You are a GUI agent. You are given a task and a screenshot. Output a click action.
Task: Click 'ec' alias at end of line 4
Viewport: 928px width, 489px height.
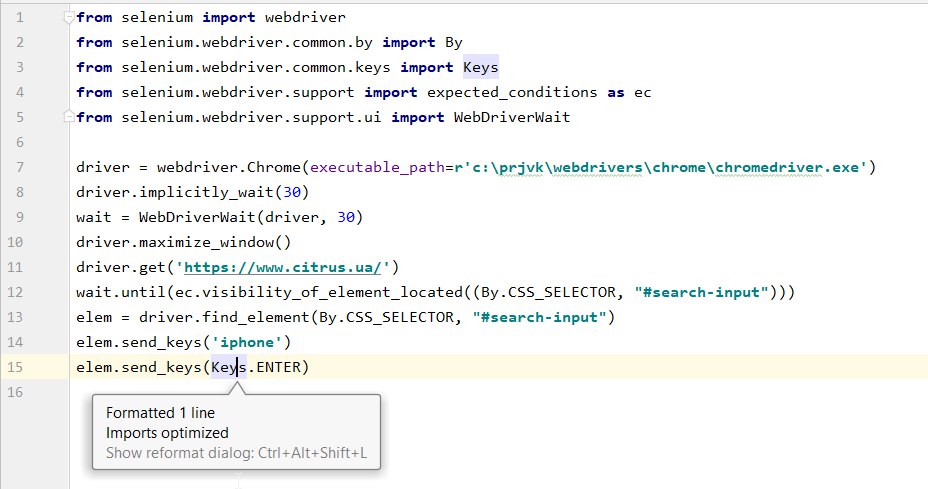click(x=642, y=93)
